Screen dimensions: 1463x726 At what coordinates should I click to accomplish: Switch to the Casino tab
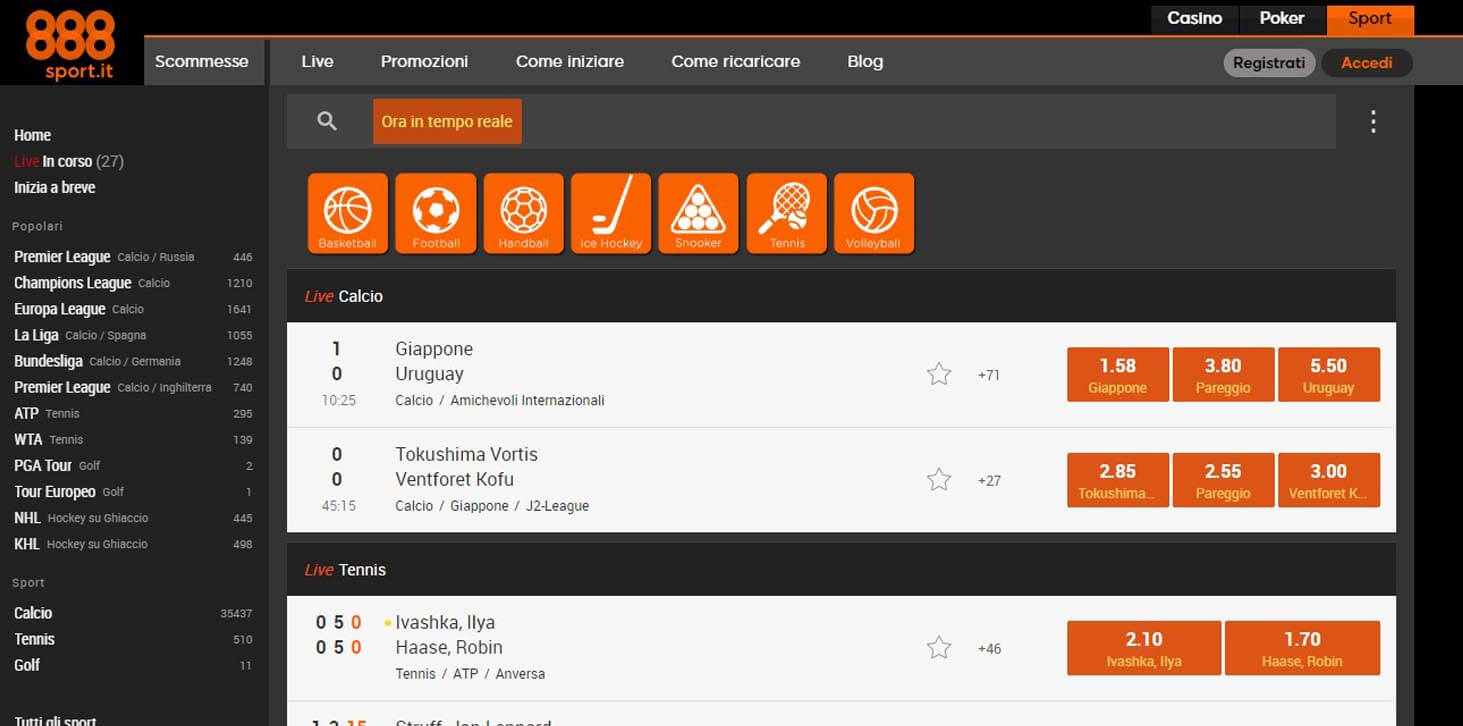pos(1195,18)
